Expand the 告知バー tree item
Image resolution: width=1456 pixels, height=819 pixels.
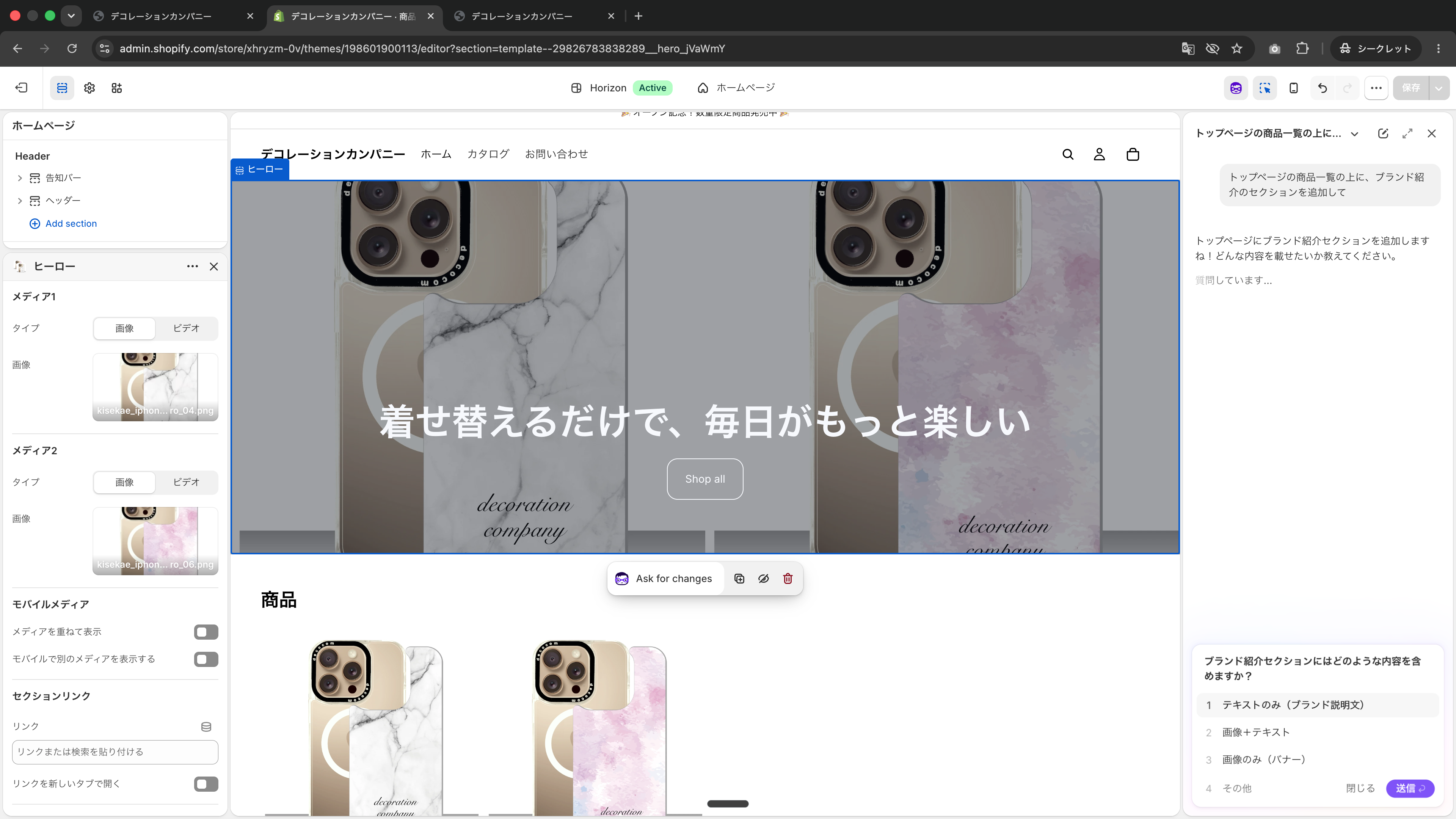(x=20, y=178)
